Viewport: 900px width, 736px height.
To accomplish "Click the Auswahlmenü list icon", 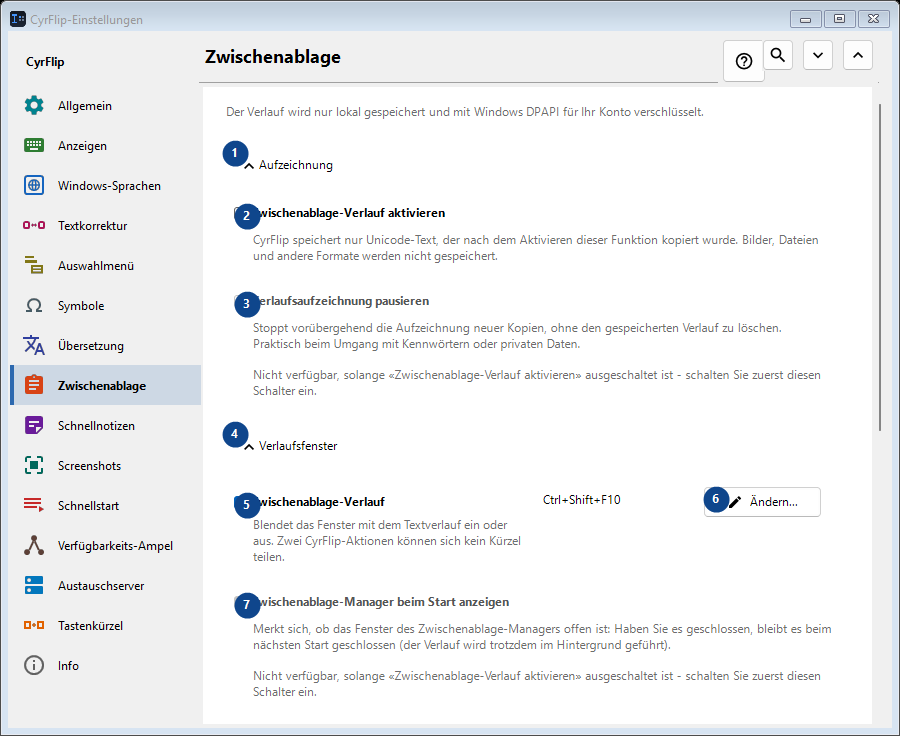I will [x=34, y=265].
